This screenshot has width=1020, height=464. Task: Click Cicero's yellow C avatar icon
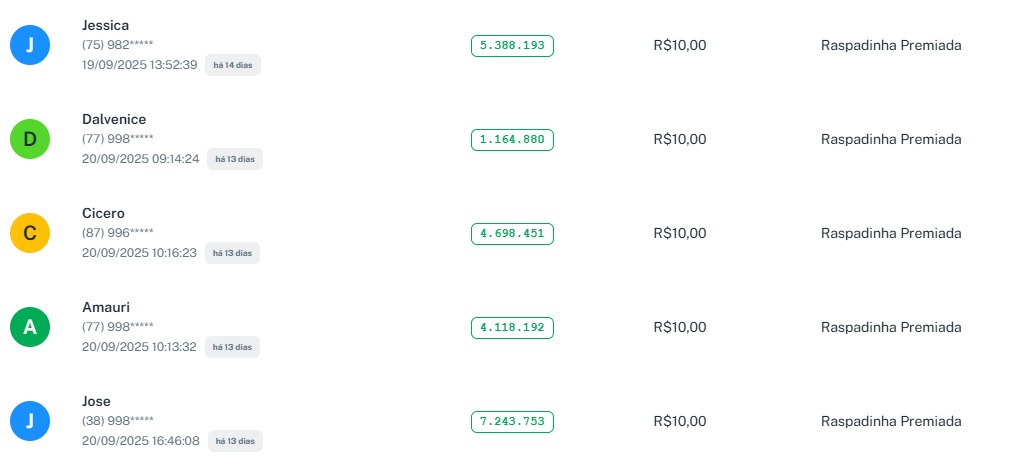(x=30, y=233)
